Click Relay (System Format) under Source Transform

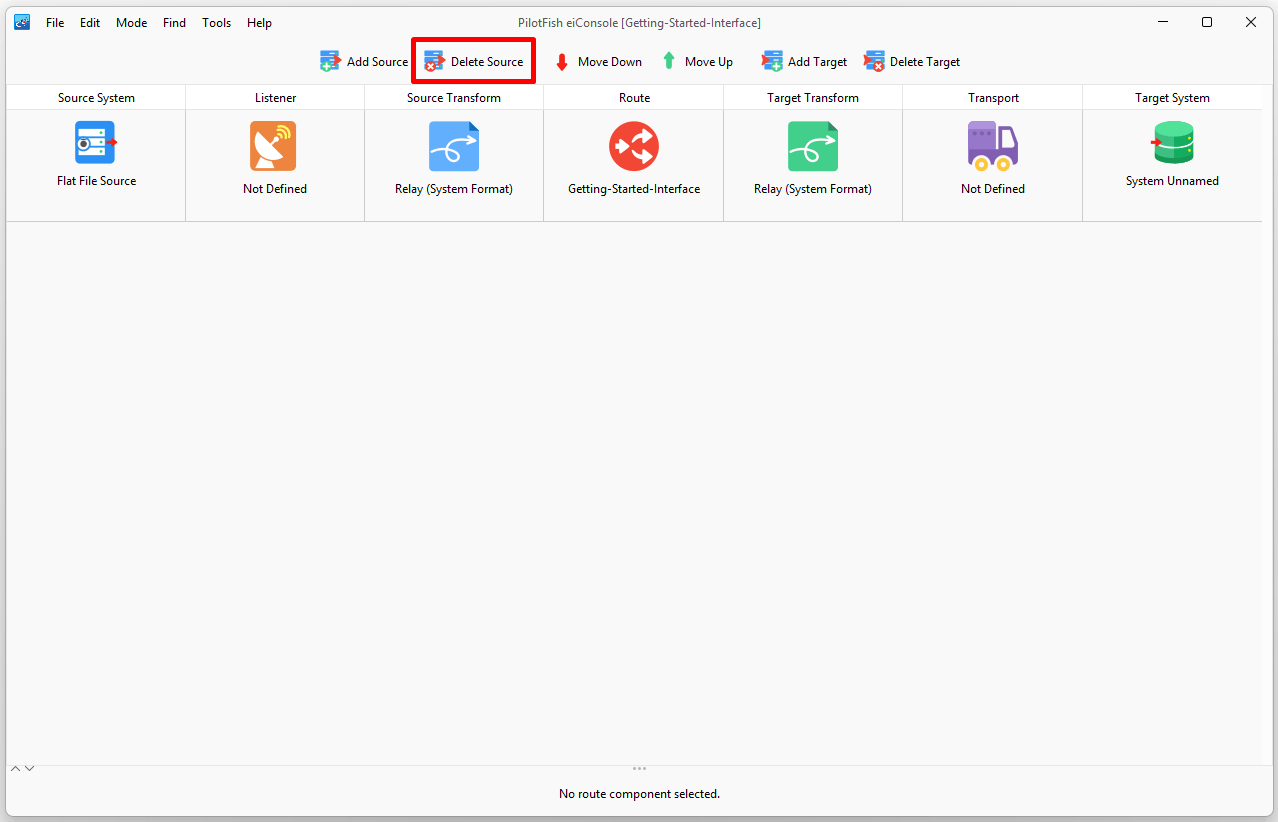tap(454, 189)
